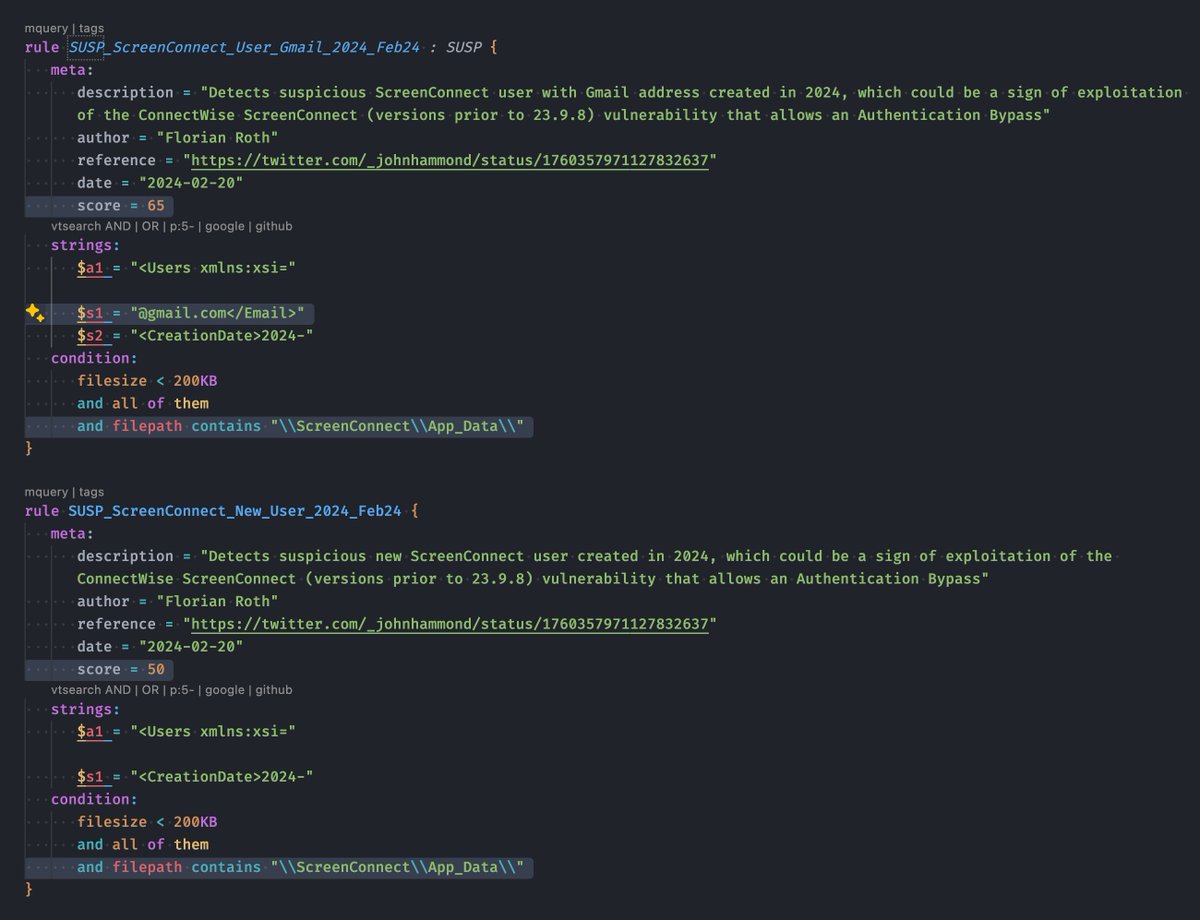Image resolution: width=1200 pixels, height=920 pixels.
Task: Open the twitter reference URL in New_User rule
Action: (x=449, y=624)
